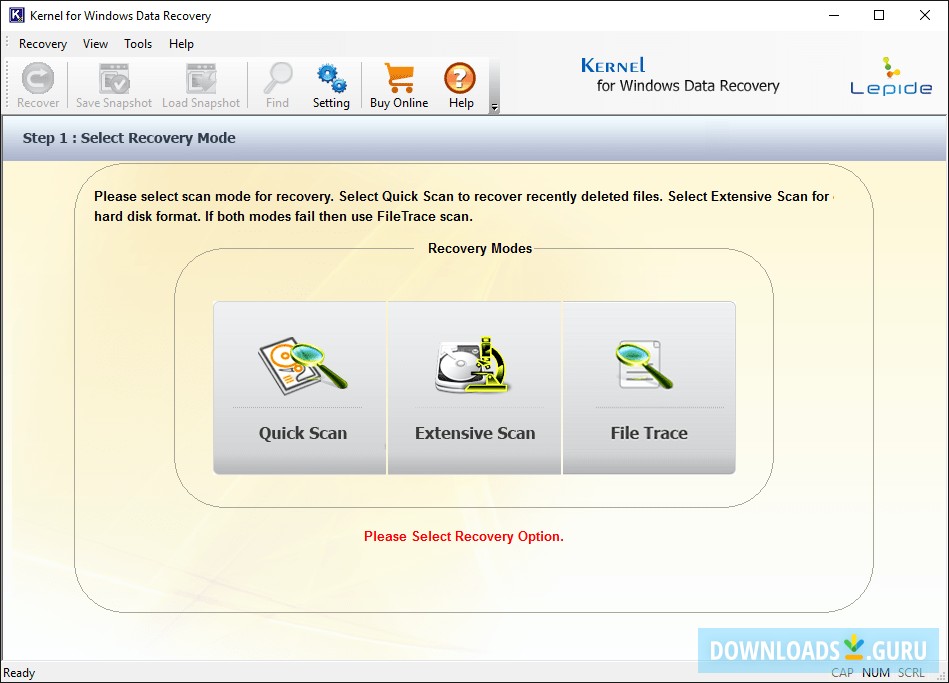The image size is (949, 683).
Task: Maximize the Kernel Data Recovery window
Action: pos(879,15)
